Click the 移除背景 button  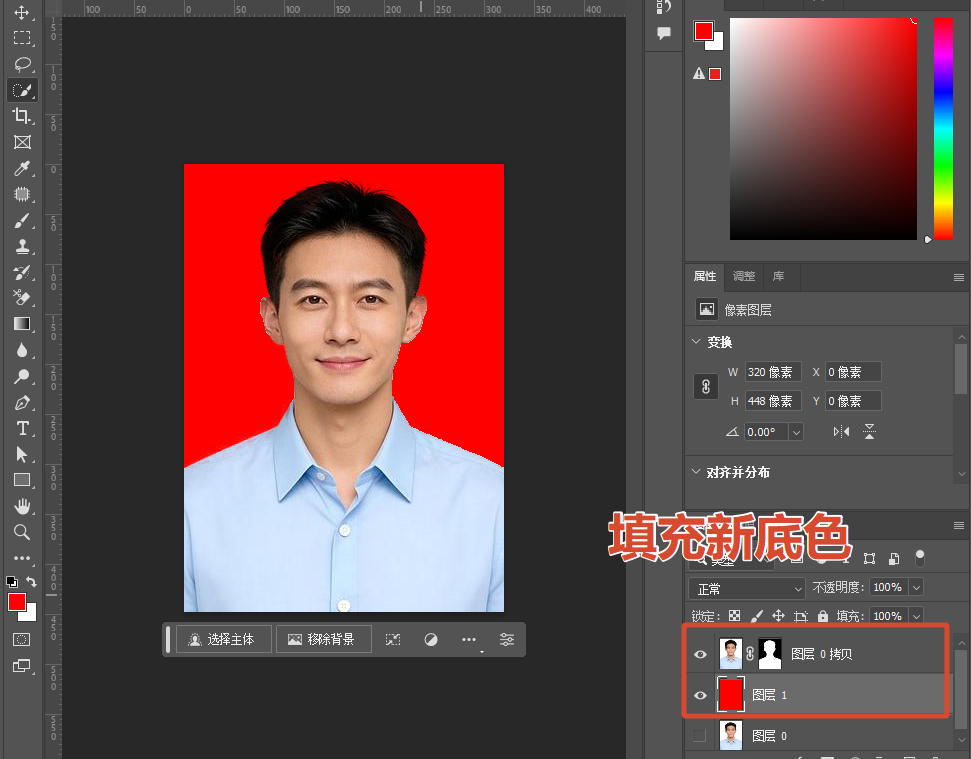(x=323, y=639)
